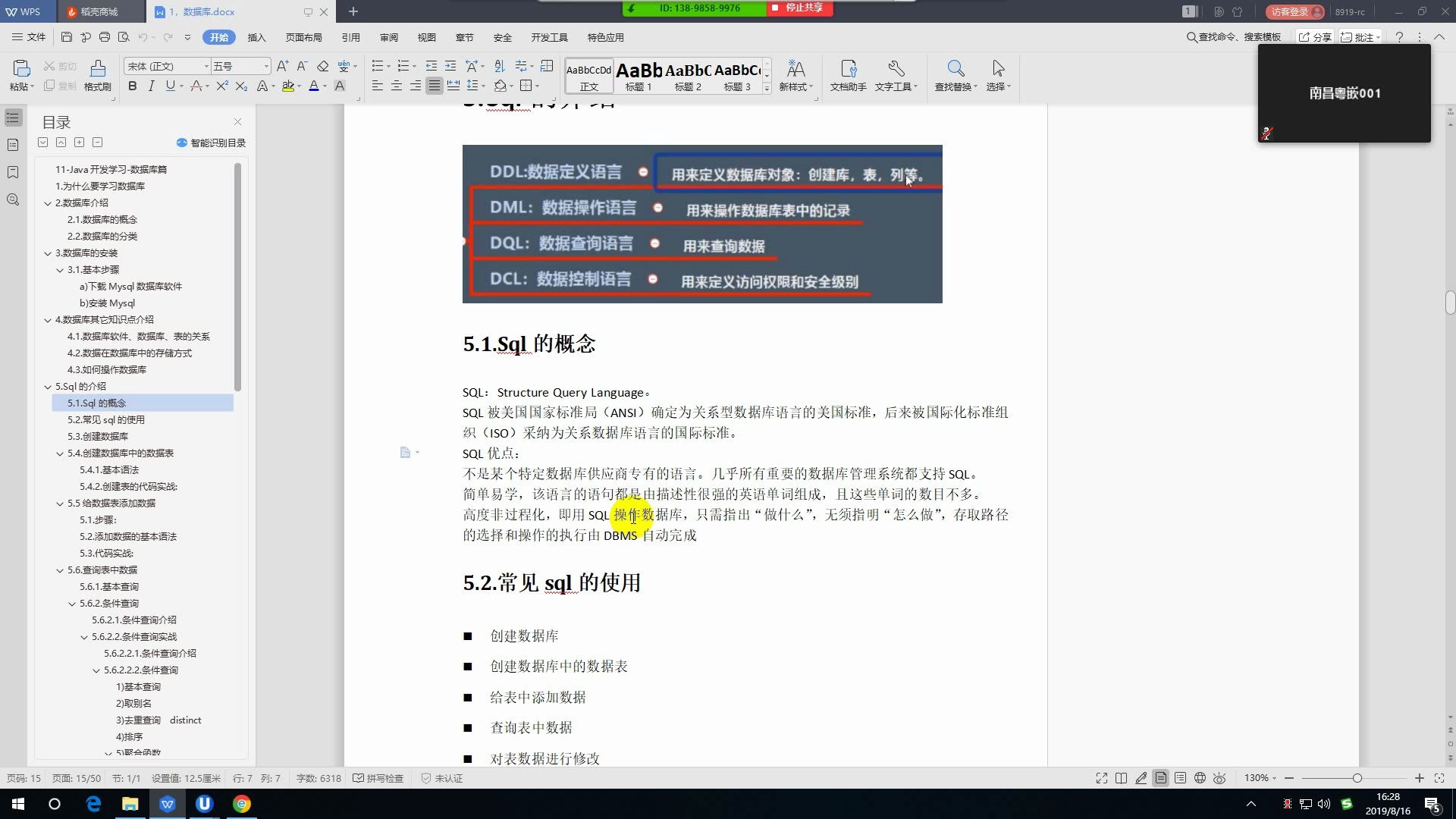1456x819 pixels.
Task: Switch to the 页面布局 (Page Layout) tab
Action: coord(303,37)
